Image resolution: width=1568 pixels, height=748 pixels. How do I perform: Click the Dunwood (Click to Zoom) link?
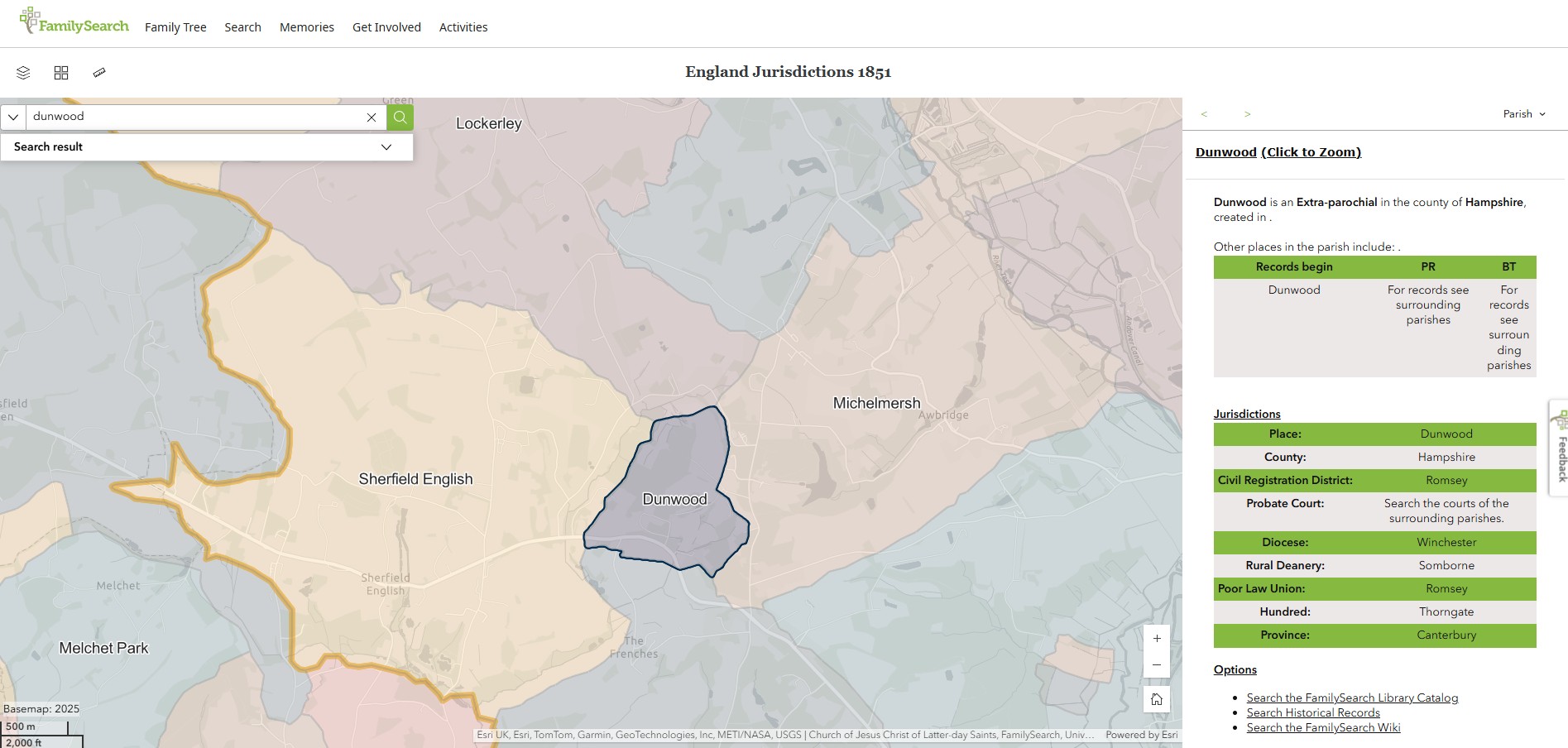[1278, 152]
